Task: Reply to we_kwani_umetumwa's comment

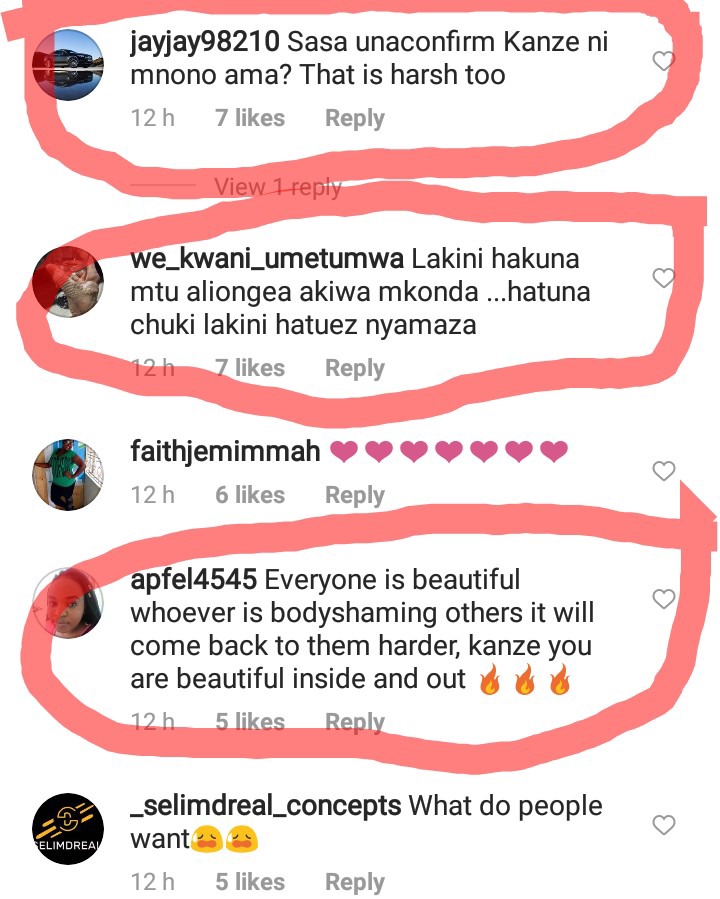Action: tap(355, 368)
